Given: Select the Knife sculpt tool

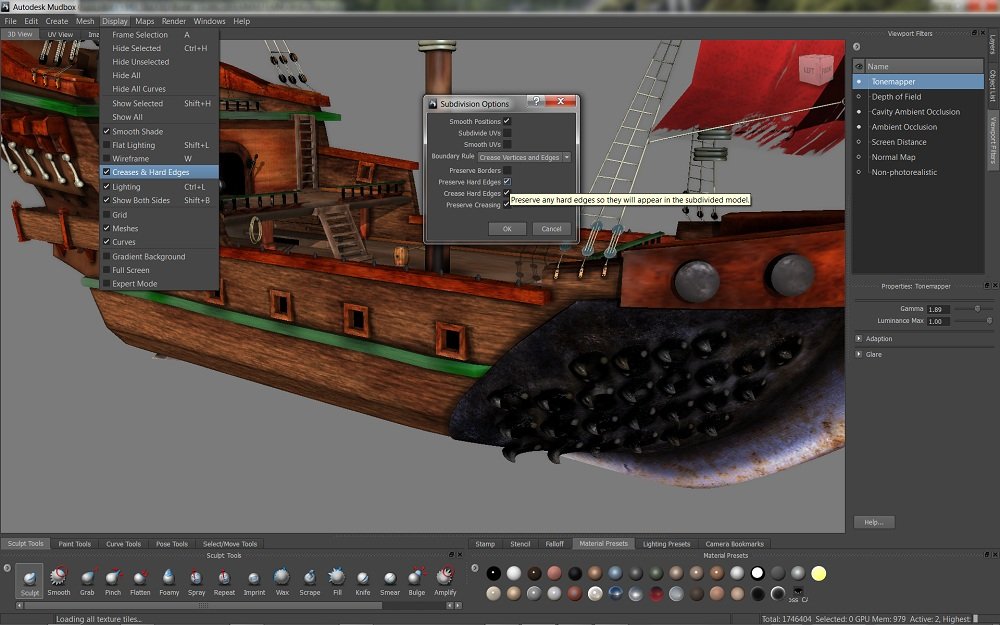Looking at the screenshot, I should tap(362, 578).
